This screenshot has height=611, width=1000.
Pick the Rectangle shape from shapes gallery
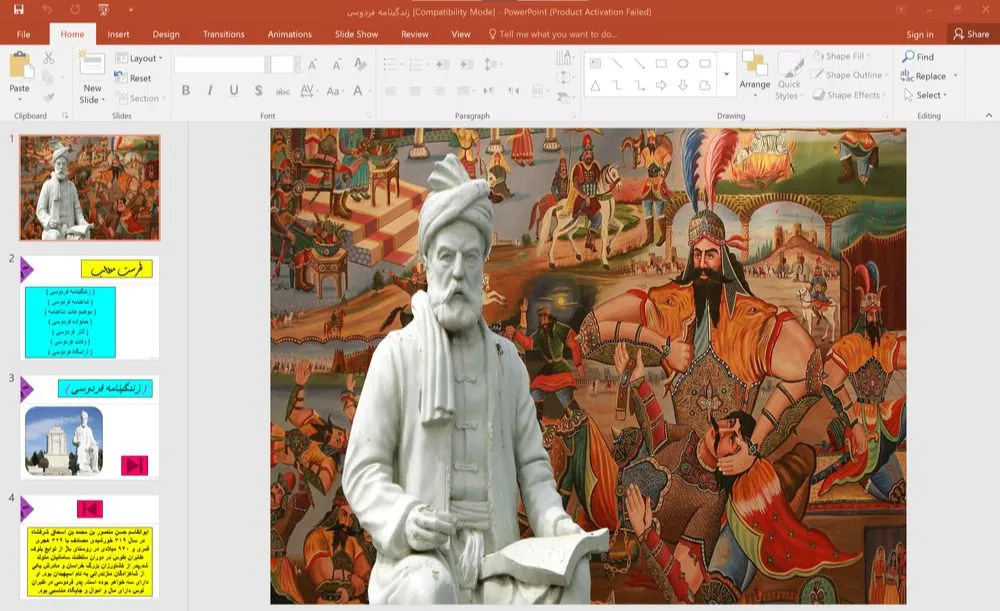click(x=661, y=64)
